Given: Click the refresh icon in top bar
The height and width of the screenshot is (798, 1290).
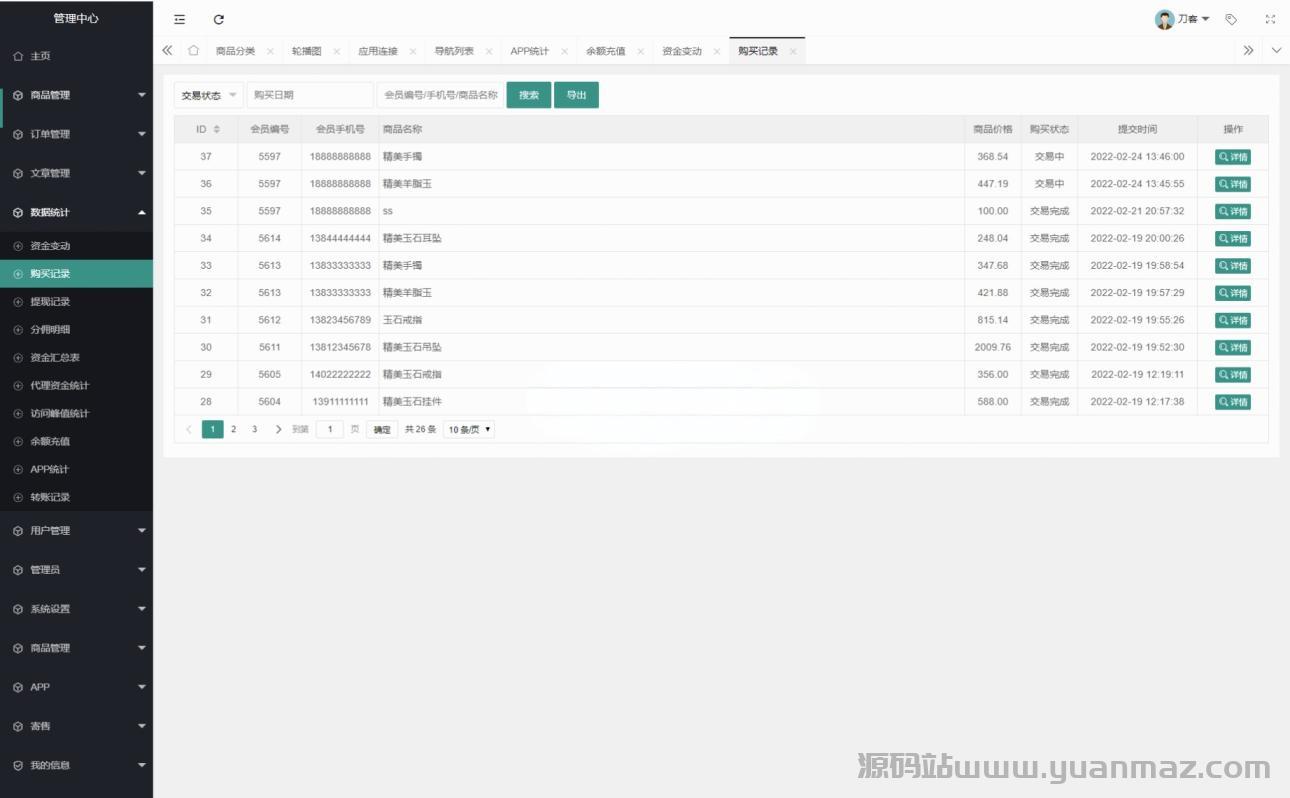Looking at the screenshot, I should pyautogui.click(x=219, y=19).
